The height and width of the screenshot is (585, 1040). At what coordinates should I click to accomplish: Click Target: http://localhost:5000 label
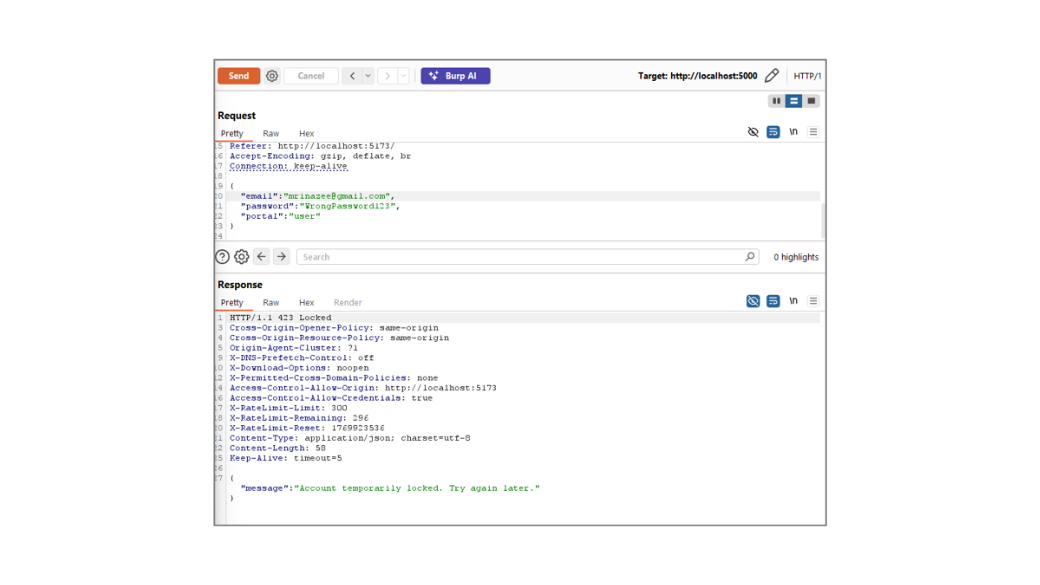[x=697, y=76]
